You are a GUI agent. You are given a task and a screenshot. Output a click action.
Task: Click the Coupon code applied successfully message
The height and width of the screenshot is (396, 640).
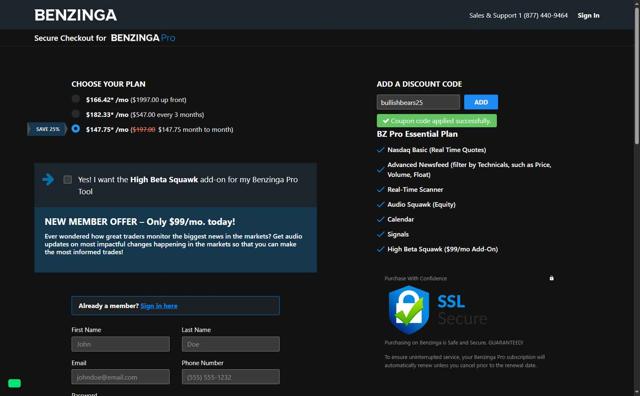click(437, 121)
